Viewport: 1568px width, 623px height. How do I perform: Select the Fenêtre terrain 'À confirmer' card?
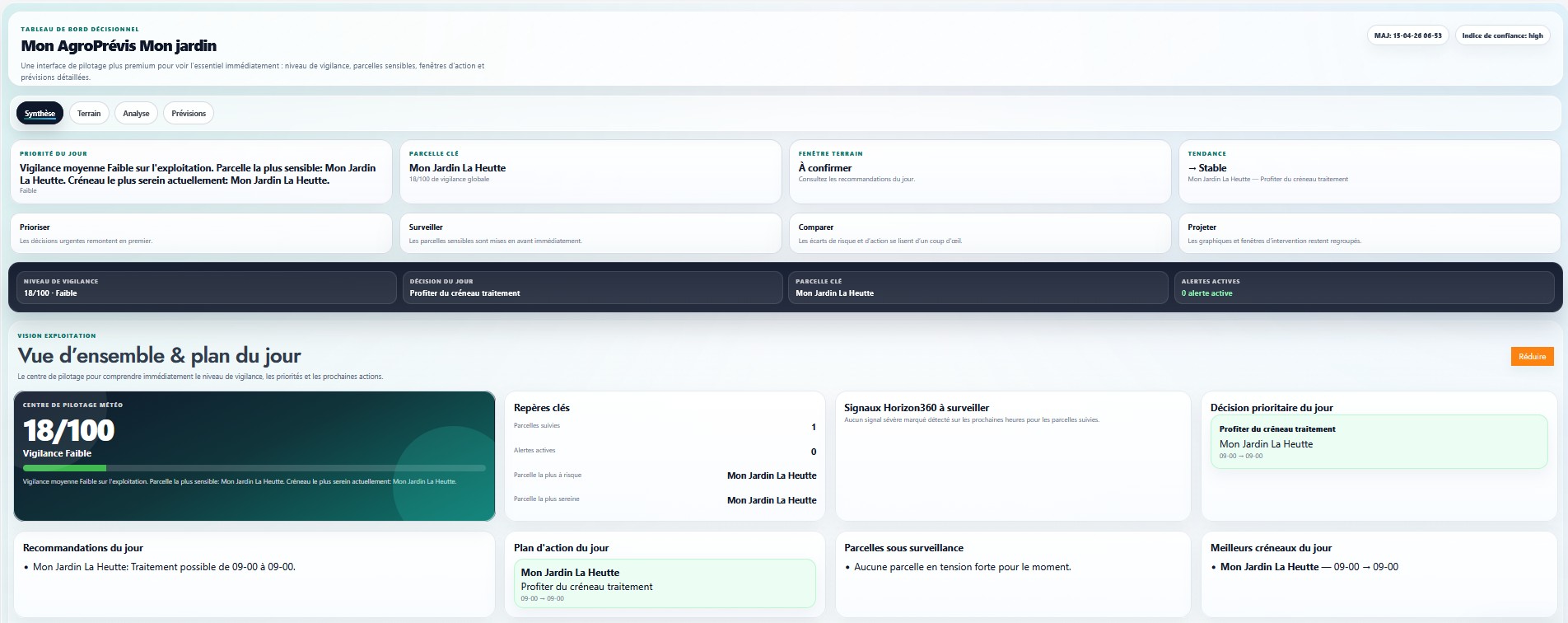pyautogui.click(x=979, y=171)
